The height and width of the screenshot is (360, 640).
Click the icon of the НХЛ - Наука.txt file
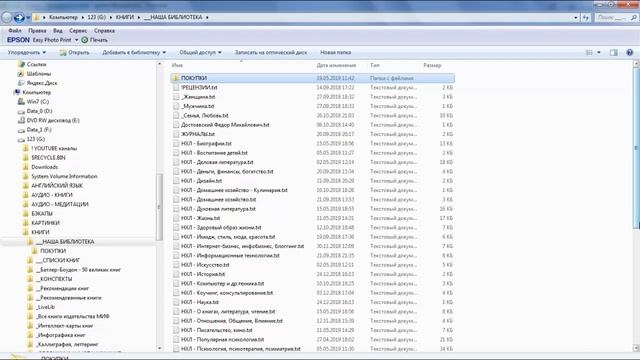pyautogui.click(x=176, y=302)
